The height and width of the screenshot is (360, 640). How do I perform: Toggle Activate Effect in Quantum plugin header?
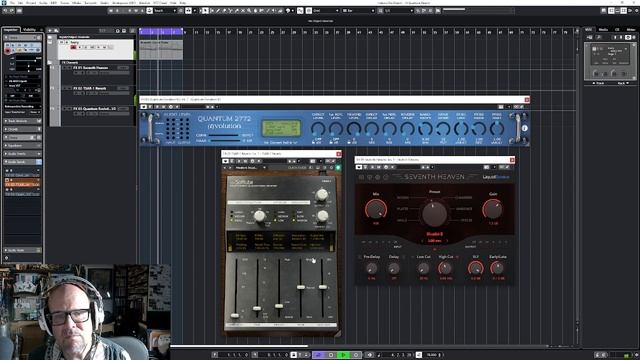143,107
